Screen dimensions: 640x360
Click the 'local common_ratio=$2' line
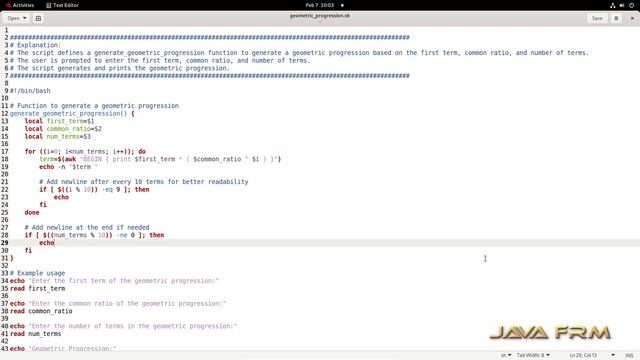(x=63, y=129)
